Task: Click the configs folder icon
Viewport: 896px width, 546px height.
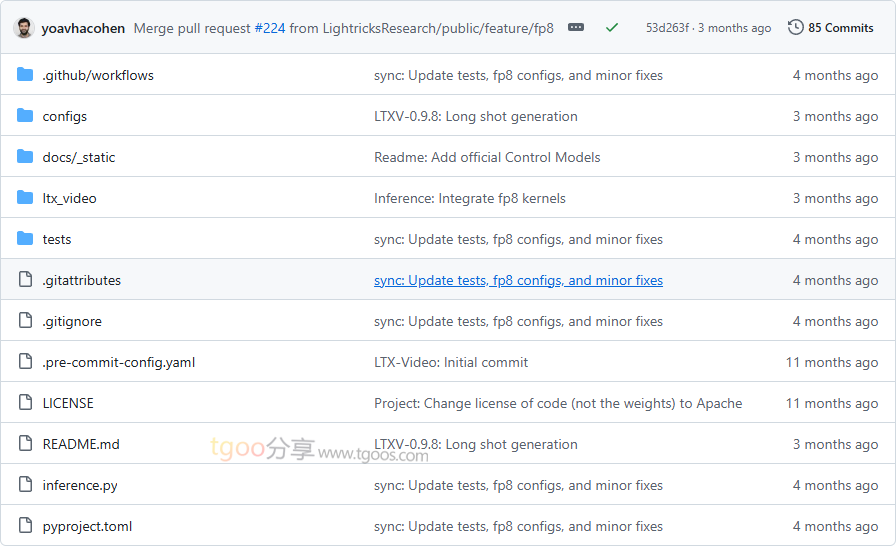Action: [25, 116]
